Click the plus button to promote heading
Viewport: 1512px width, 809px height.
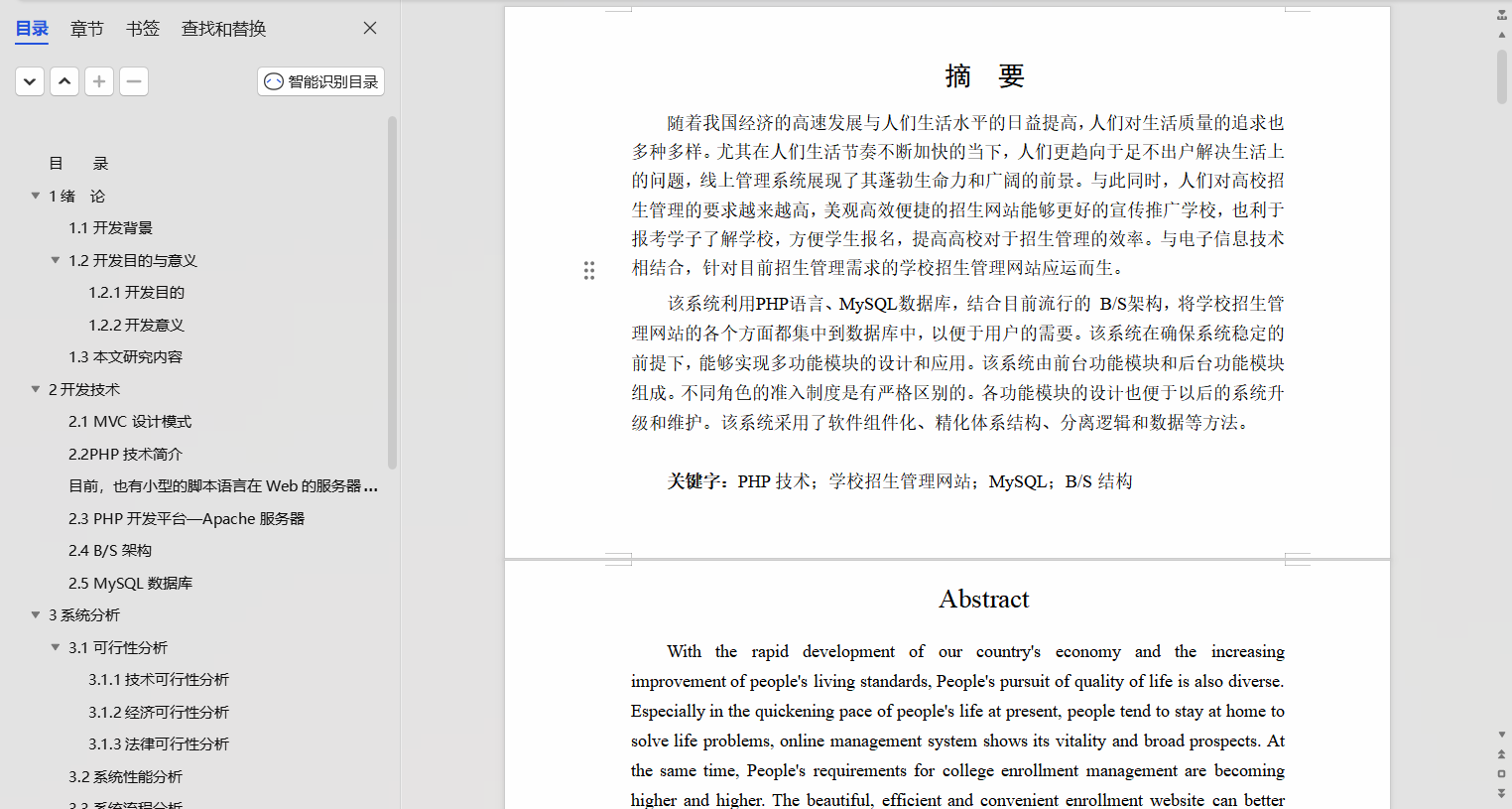(99, 81)
